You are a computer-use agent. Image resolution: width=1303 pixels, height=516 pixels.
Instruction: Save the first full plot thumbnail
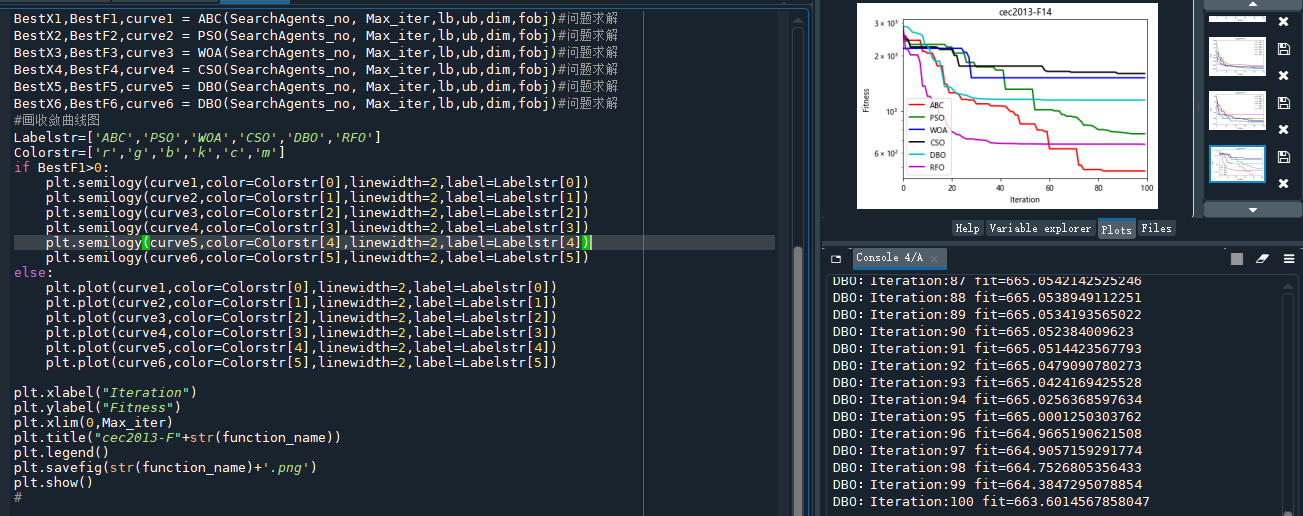1284,49
